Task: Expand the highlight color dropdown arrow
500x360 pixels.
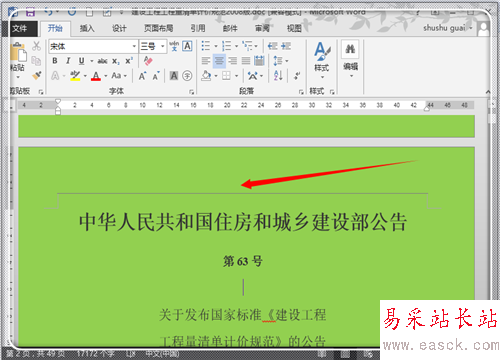Action: tap(85, 76)
